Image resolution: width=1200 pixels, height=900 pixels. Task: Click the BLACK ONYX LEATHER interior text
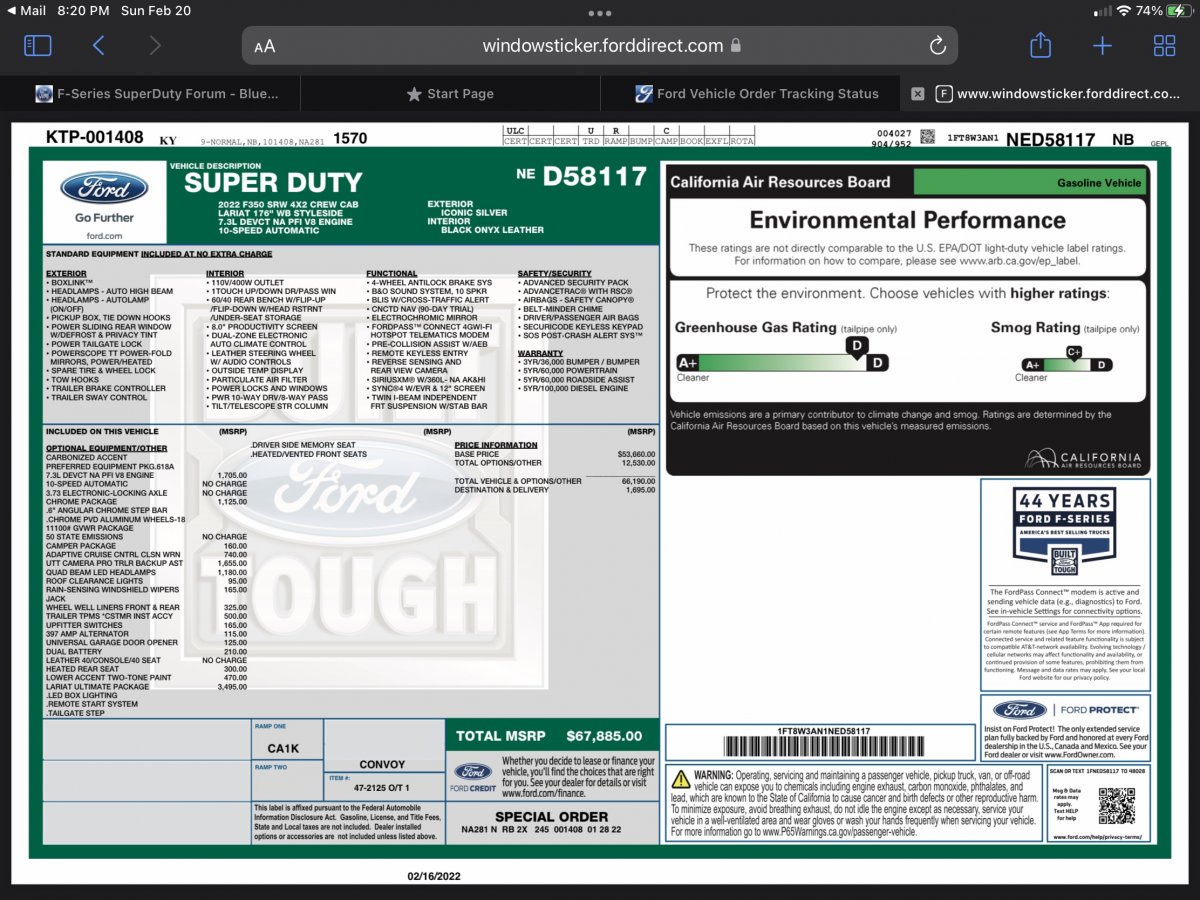click(494, 230)
